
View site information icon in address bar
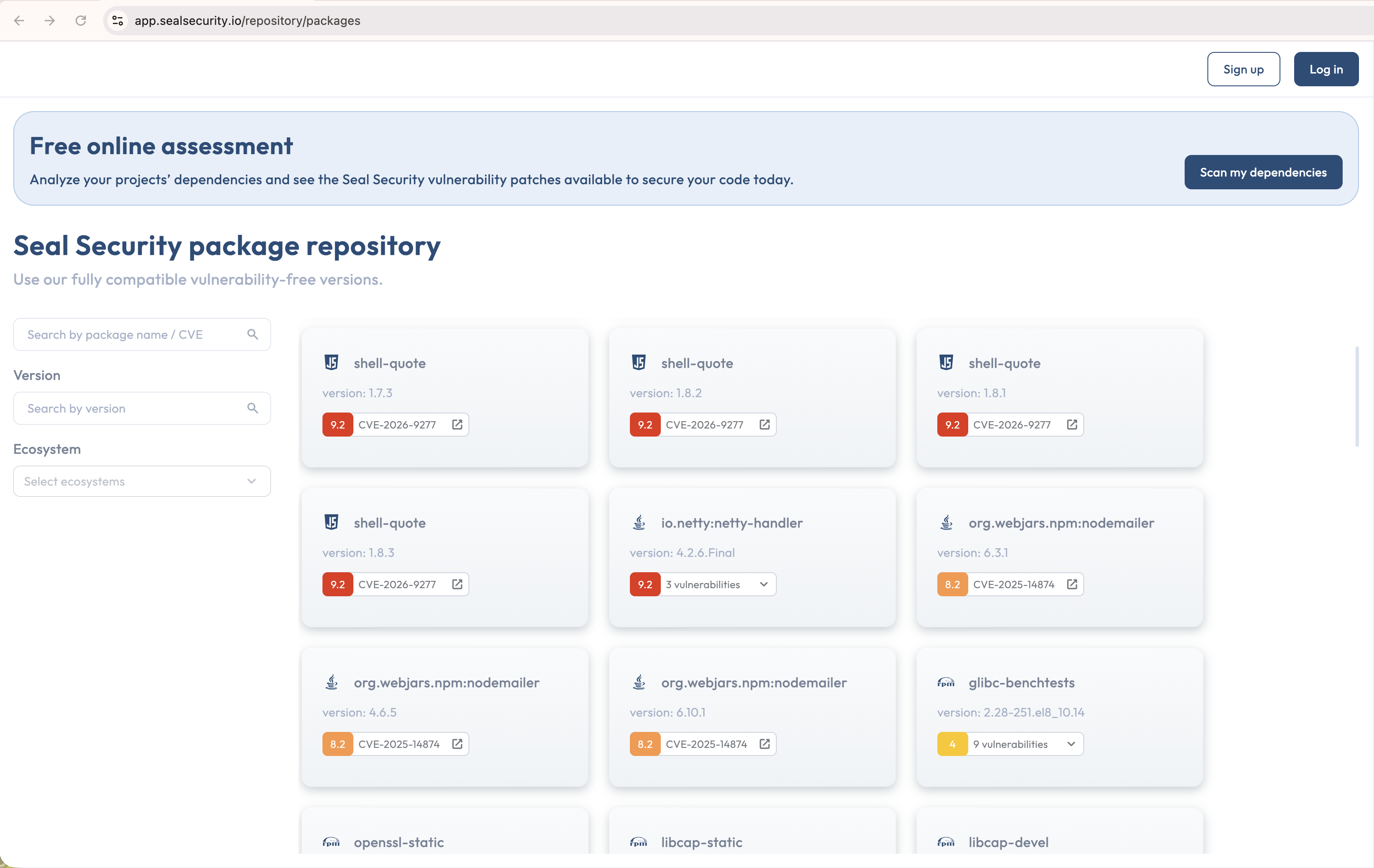pos(118,21)
